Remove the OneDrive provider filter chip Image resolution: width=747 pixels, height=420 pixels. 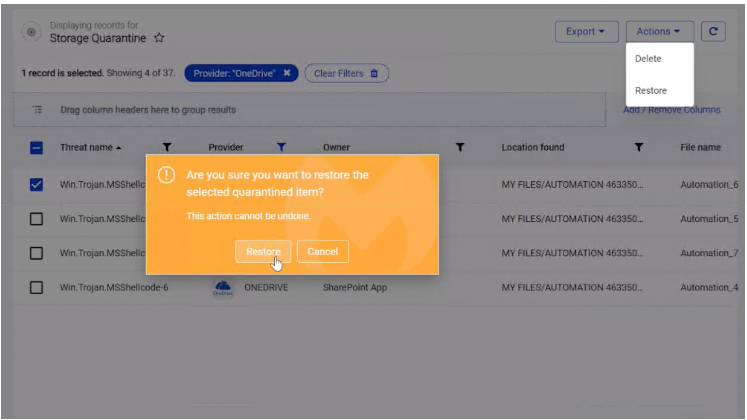pyautogui.click(x=287, y=73)
